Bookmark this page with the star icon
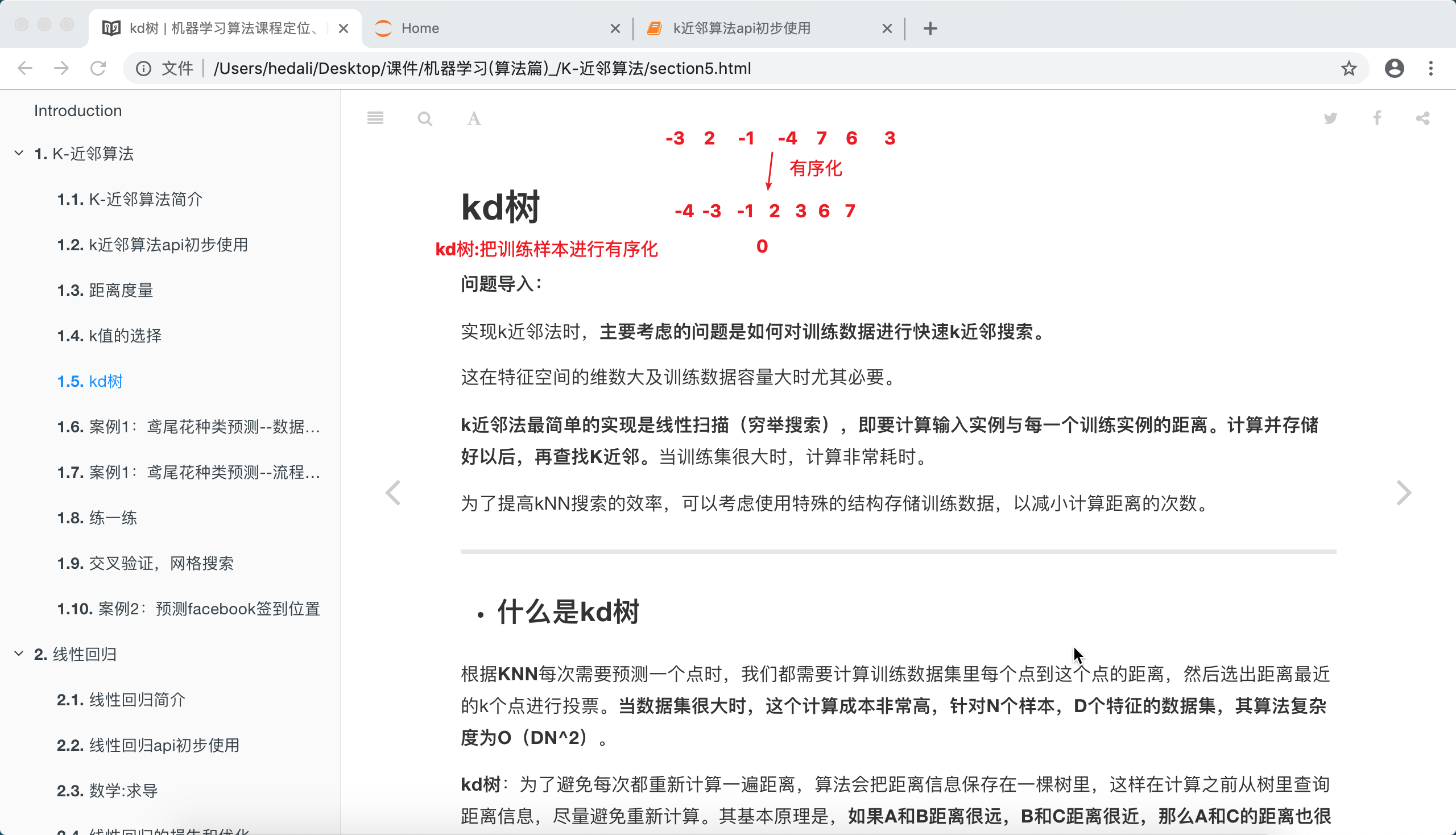1456x835 pixels. [1349, 69]
